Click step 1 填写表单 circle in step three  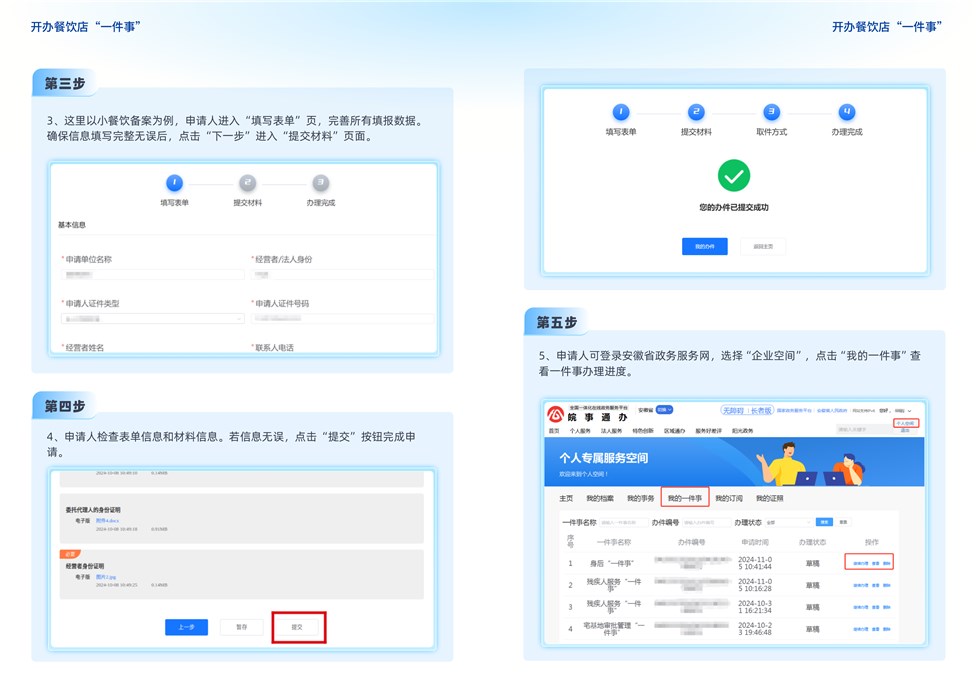point(174,183)
